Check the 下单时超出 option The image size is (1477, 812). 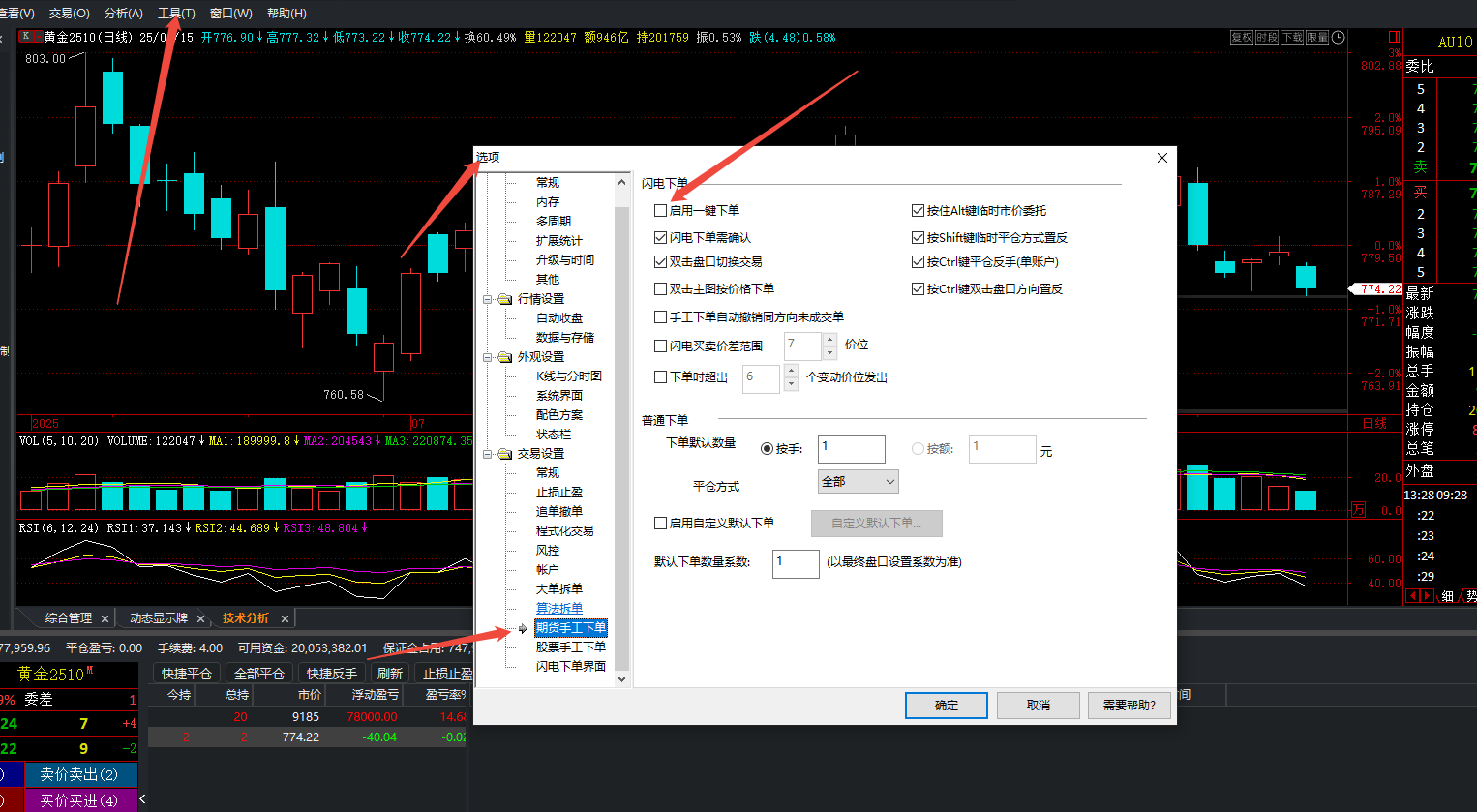click(661, 377)
